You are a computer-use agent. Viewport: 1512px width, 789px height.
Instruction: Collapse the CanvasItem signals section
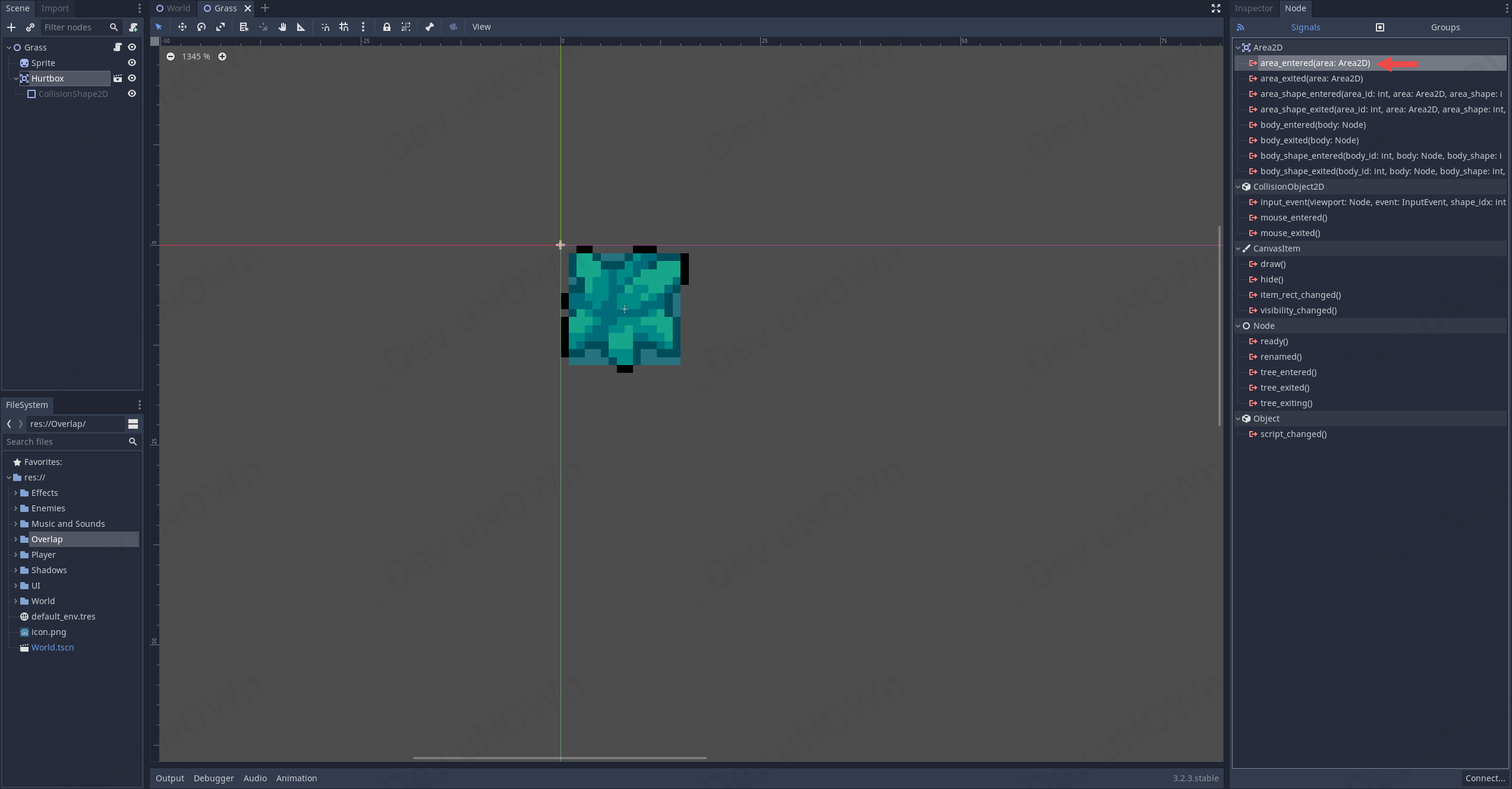coord(1238,249)
